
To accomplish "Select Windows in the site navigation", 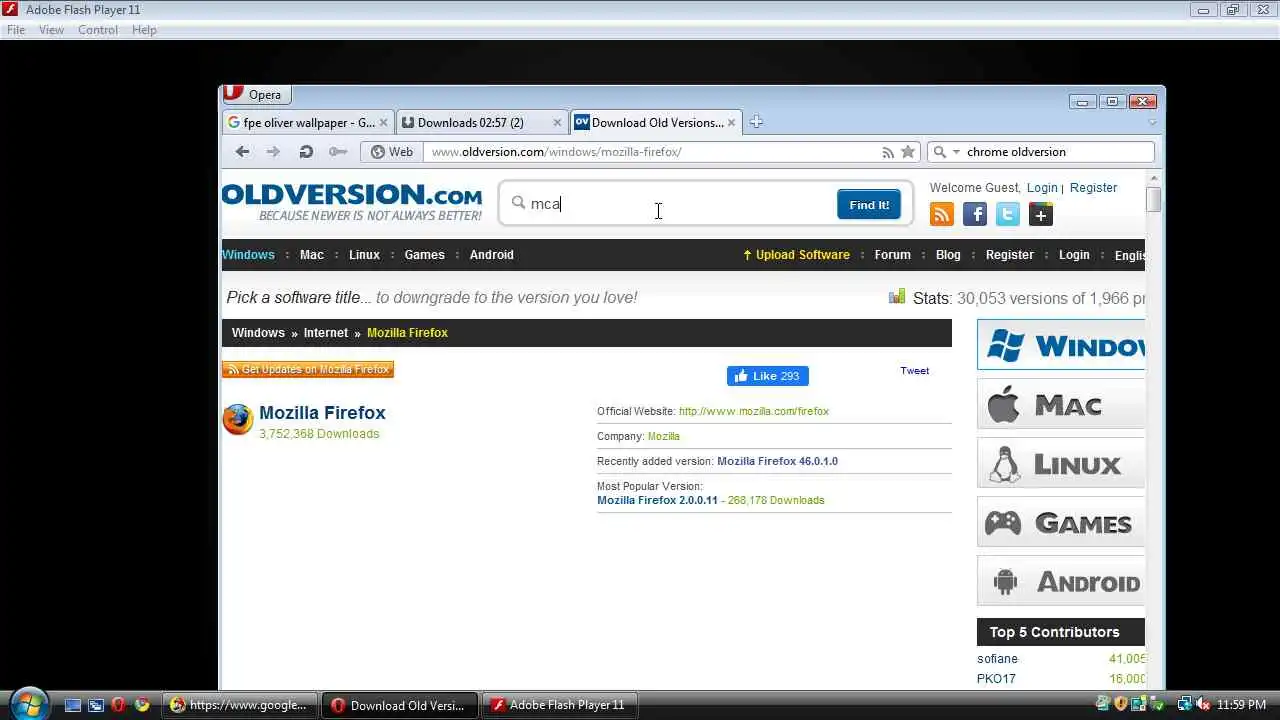I will click(248, 255).
